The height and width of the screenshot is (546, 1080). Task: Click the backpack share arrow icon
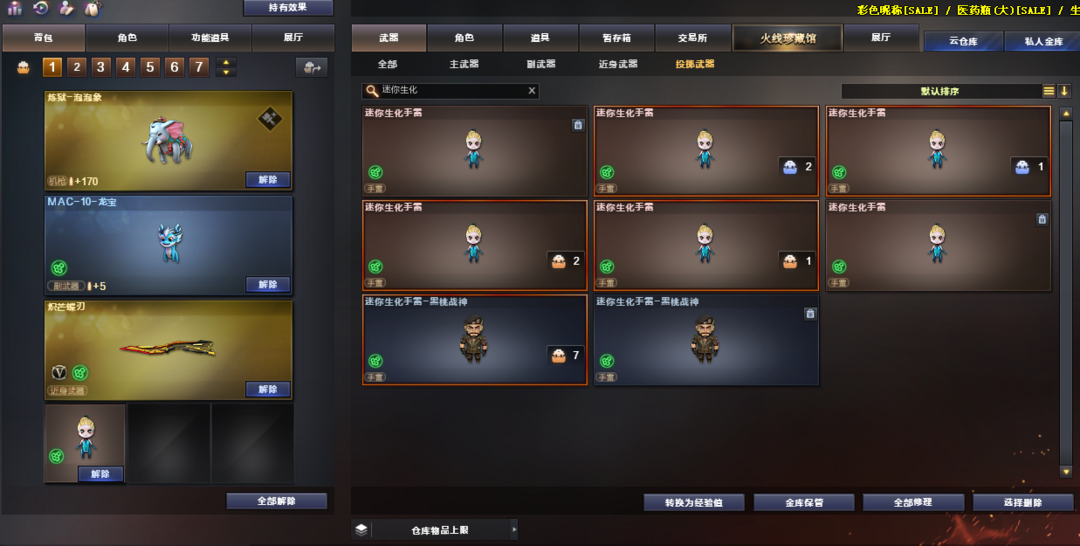[312, 67]
